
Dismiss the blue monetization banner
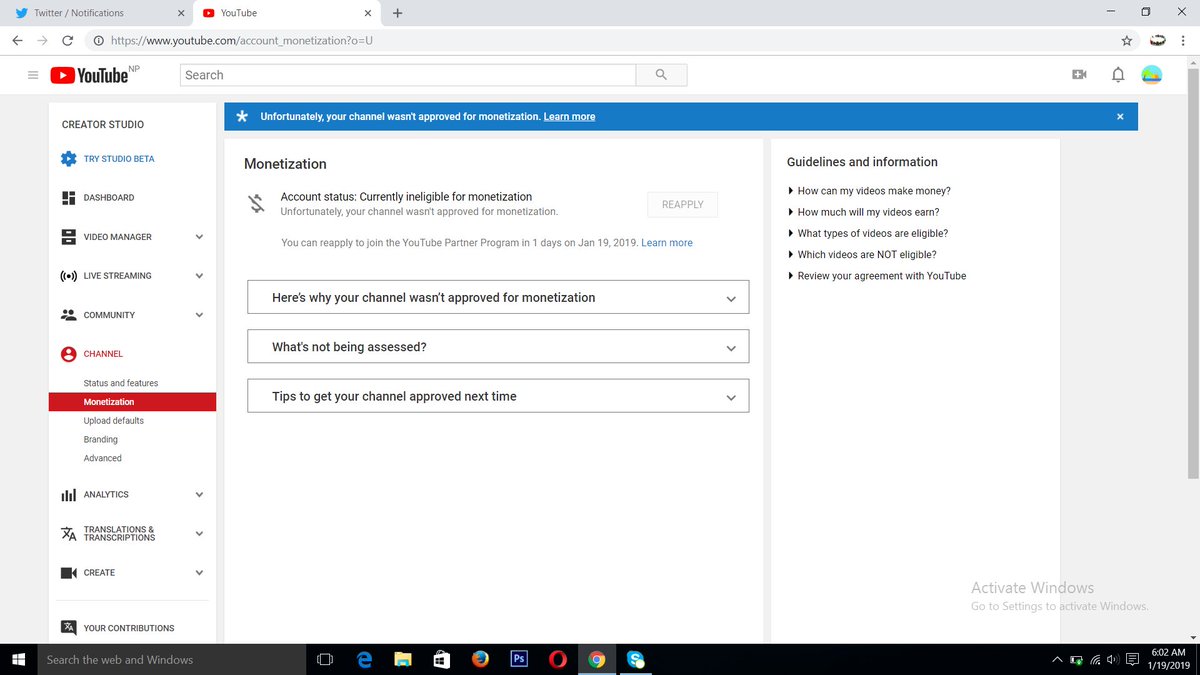(x=1120, y=117)
